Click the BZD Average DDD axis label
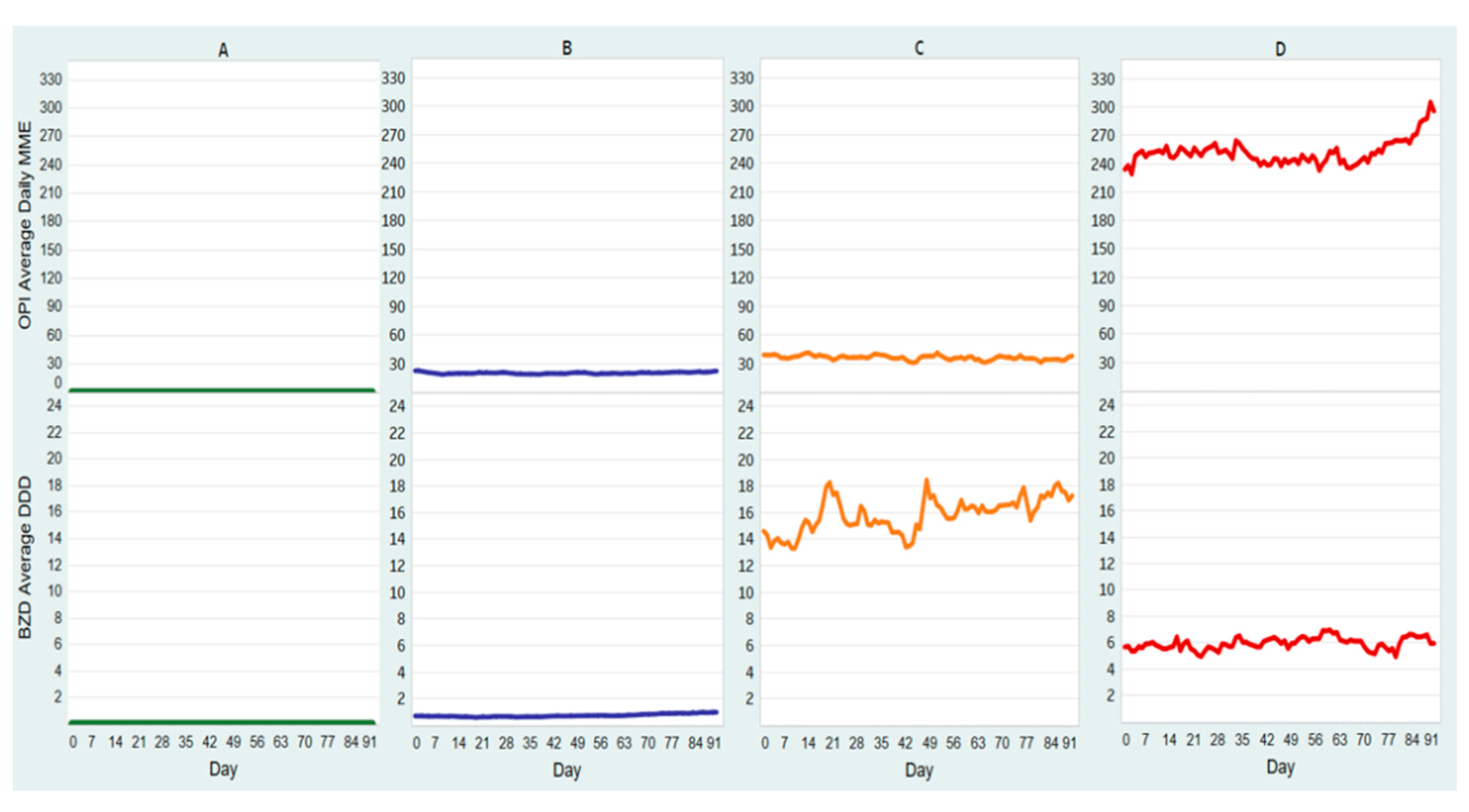The image size is (1469, 812). click(25, 558)
